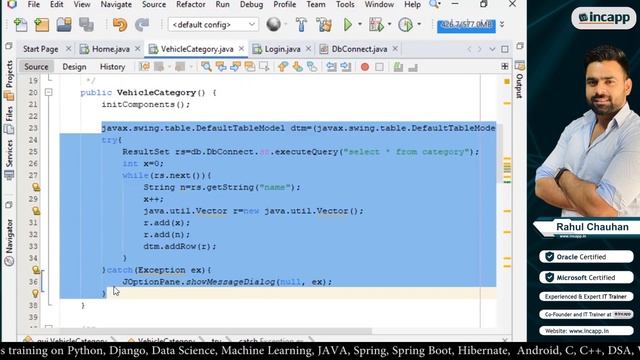
Task: Open the Output side panel
Action: point(519,80)
